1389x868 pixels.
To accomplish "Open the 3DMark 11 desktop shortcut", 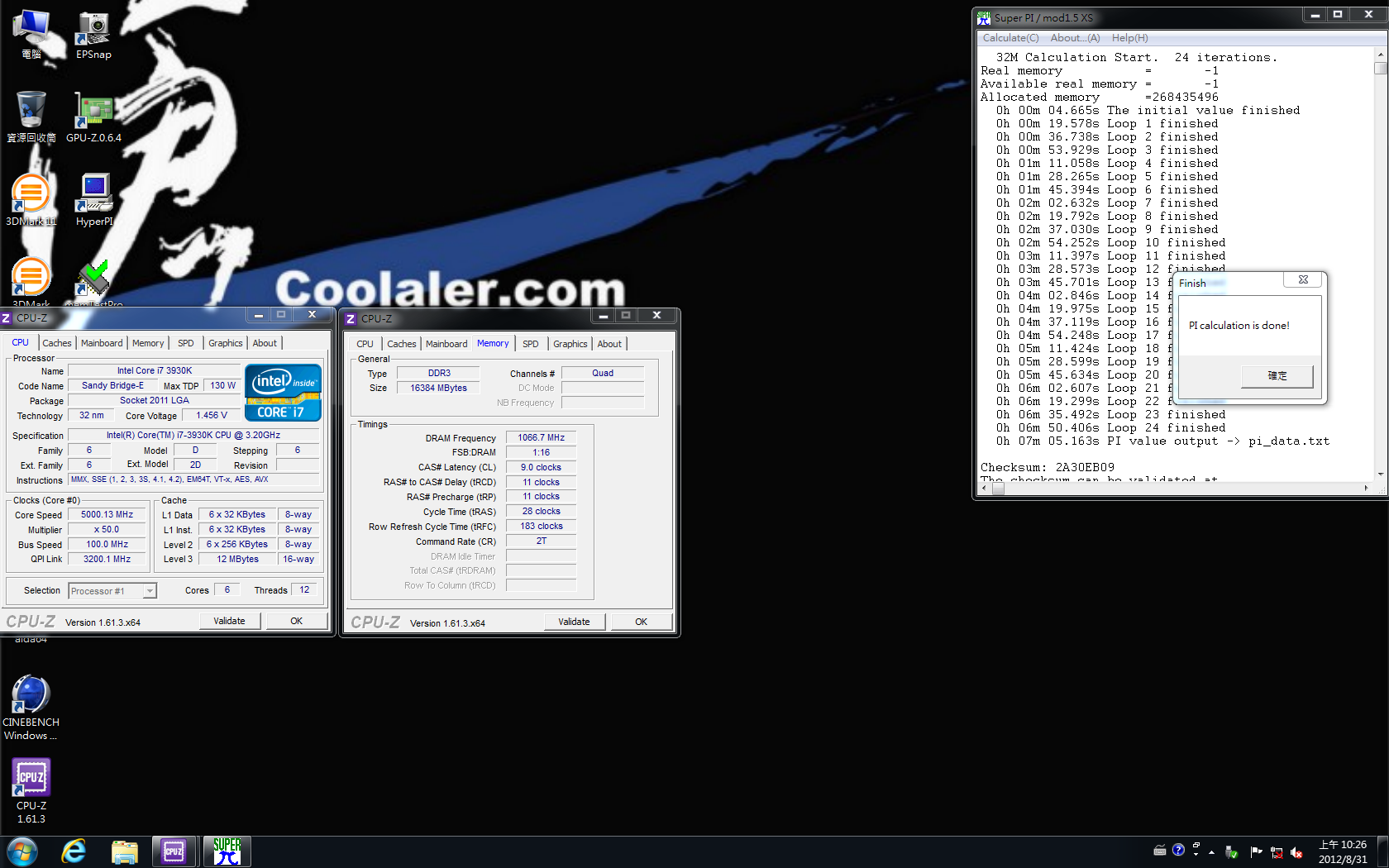I will point(31,200).
